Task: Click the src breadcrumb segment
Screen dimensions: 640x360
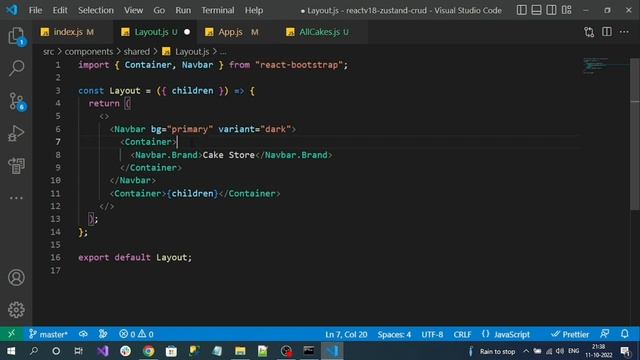Action: [x=49, y=51]
